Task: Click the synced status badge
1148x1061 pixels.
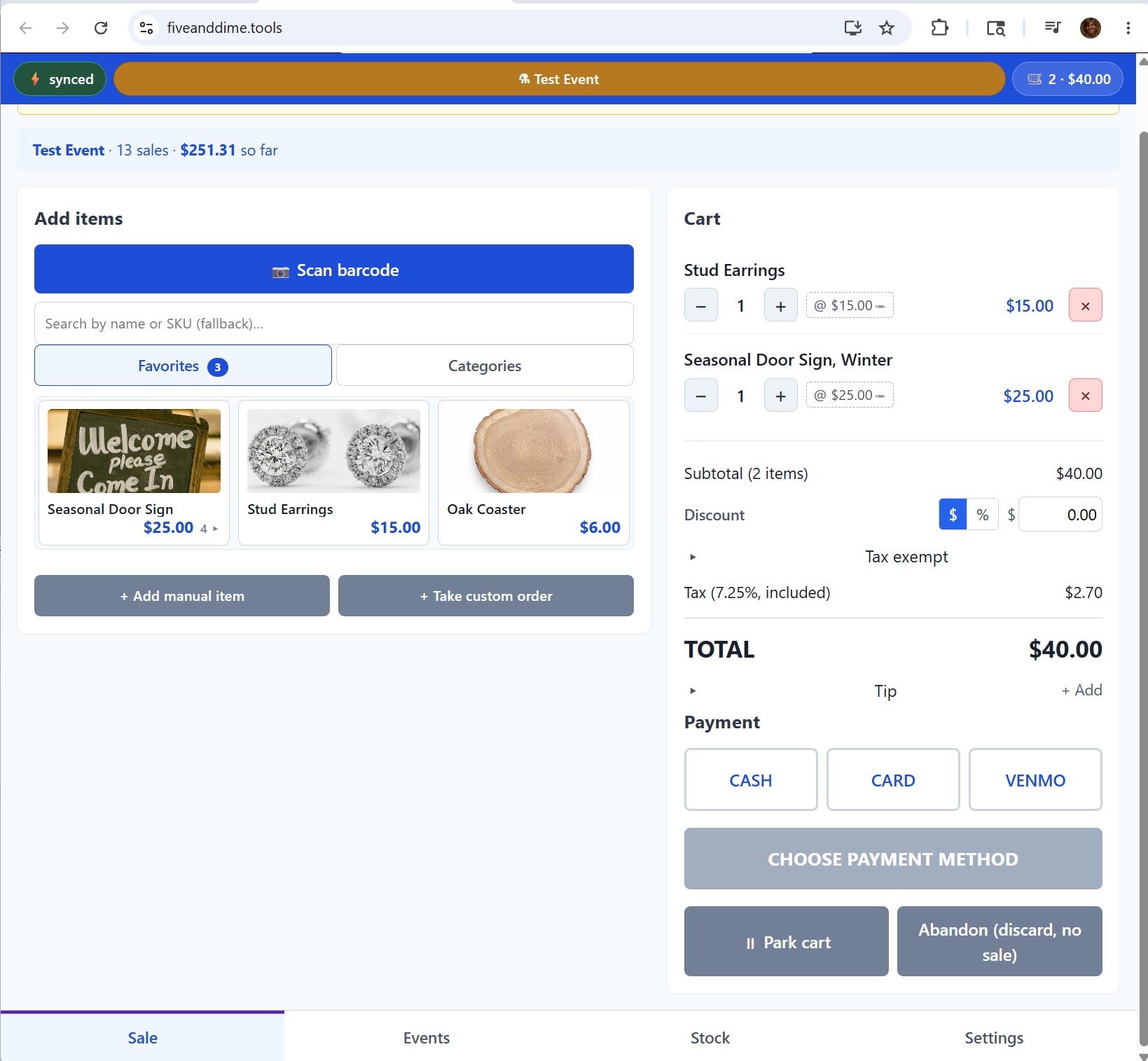Action: [60, 79]
